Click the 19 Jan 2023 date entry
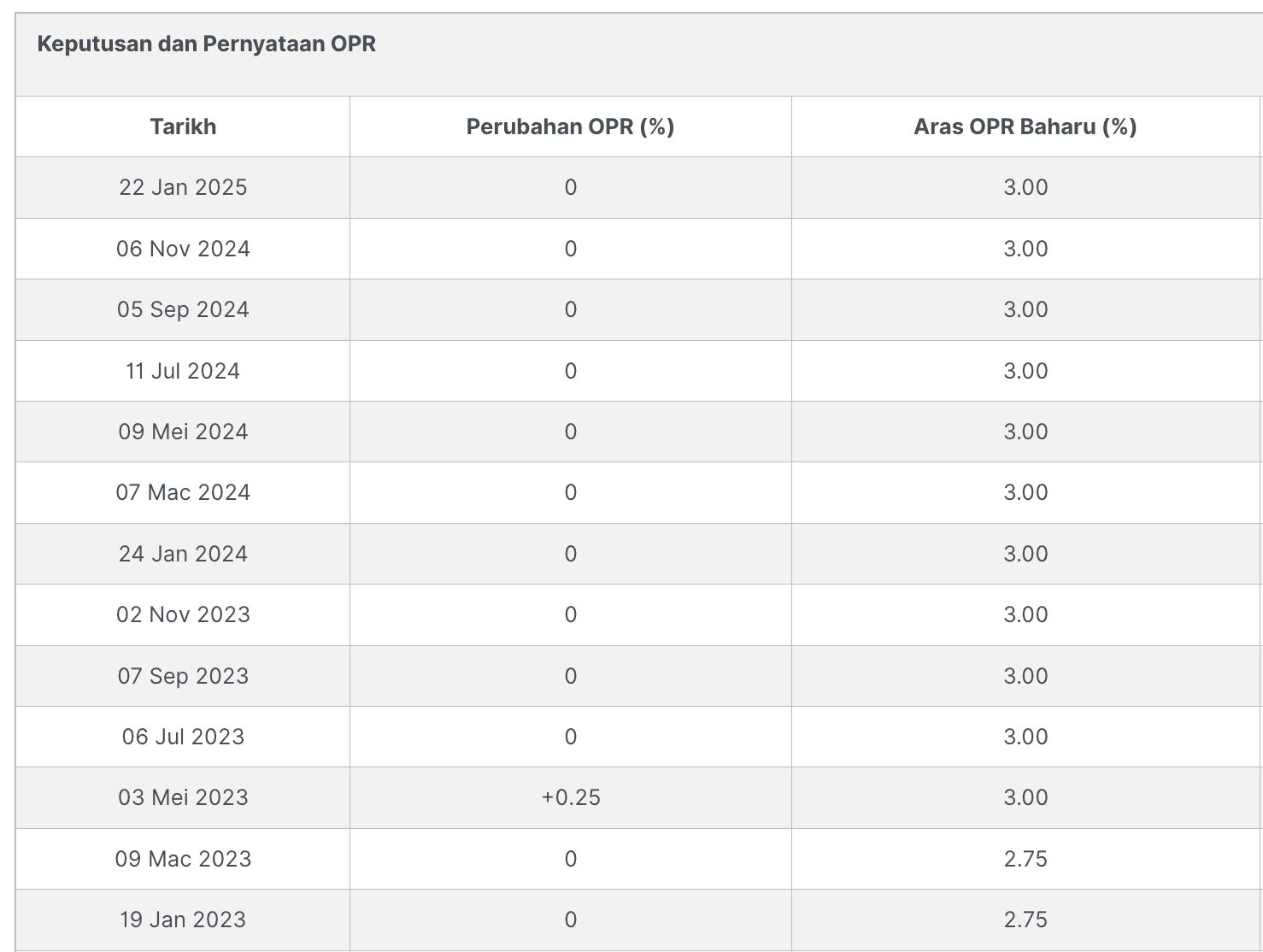This screenshot has width=1263, height=952. click(183, 920)
